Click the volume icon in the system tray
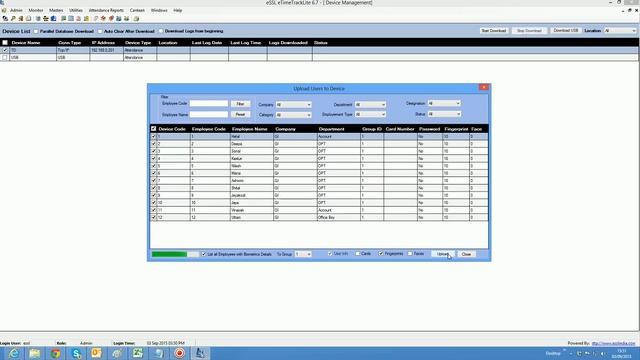Image resolution: width=640 pixels, height=360 pixels. pos(603,353)
